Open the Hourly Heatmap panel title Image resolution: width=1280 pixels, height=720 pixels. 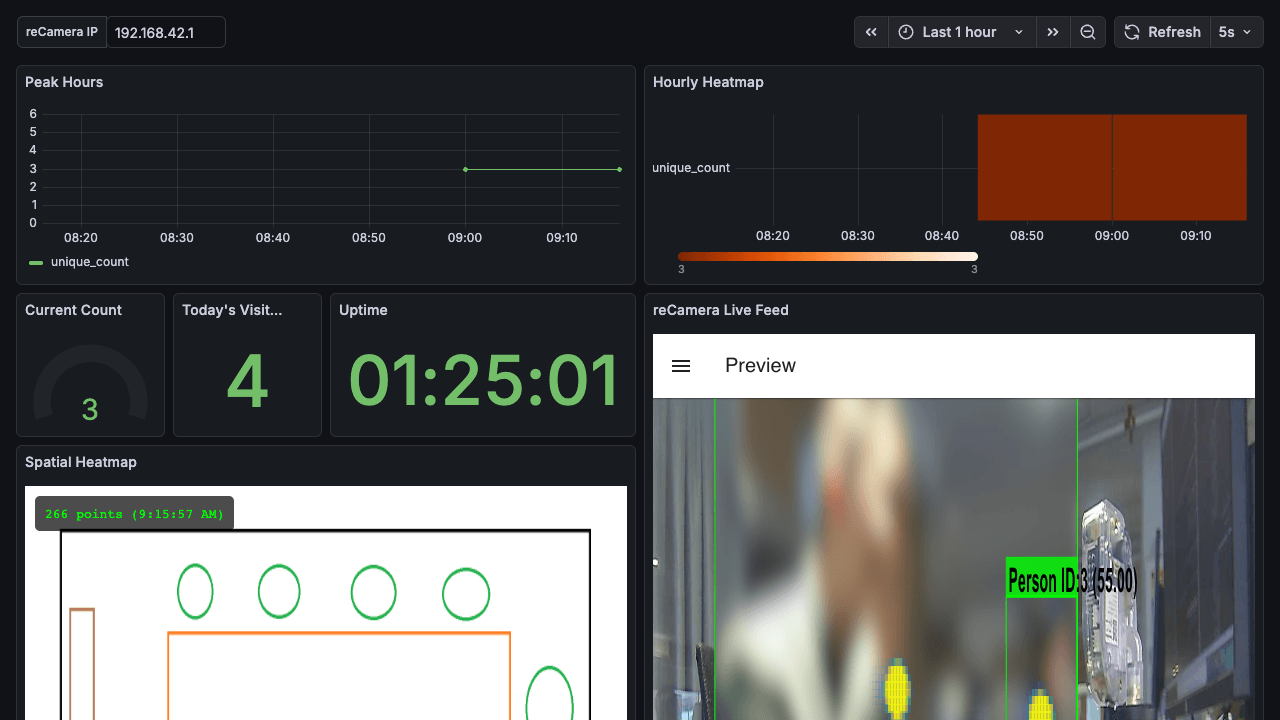click(708, 82)
